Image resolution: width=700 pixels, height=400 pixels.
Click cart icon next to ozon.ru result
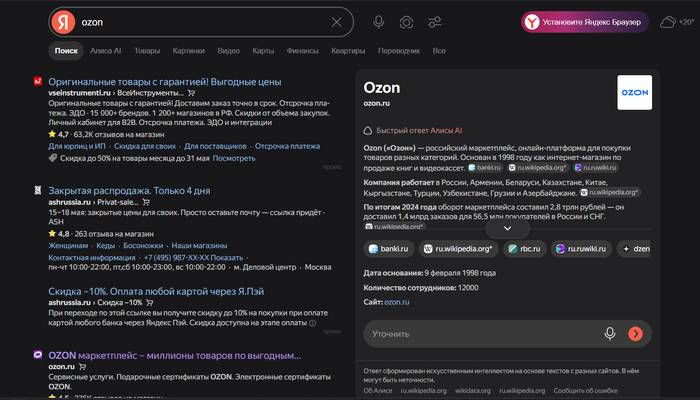point(82,367)
